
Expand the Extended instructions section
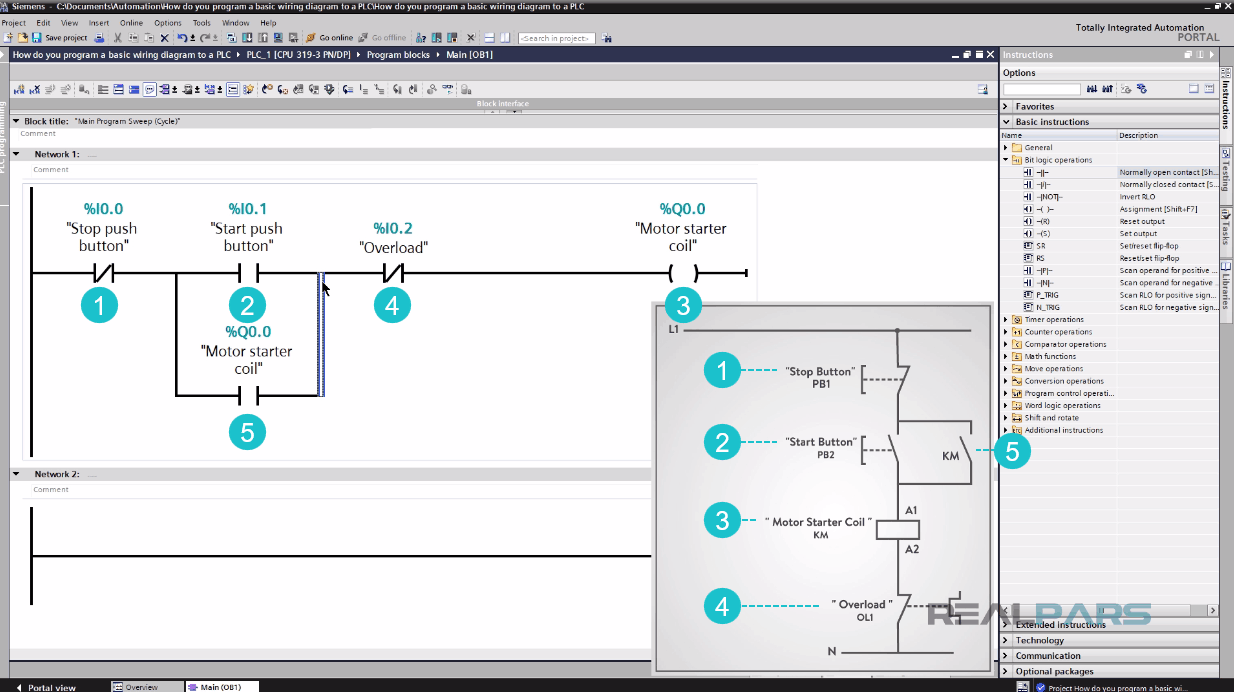pyautogui.click(x=1007, y=624)
